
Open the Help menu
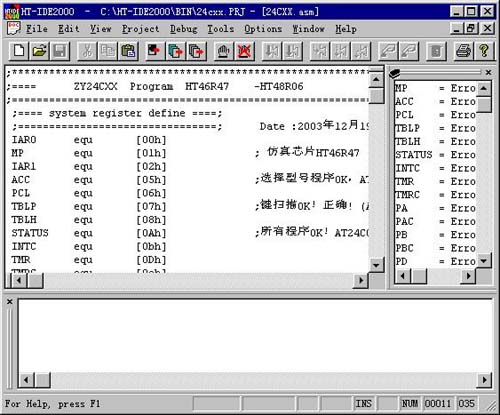pos(346,29)
